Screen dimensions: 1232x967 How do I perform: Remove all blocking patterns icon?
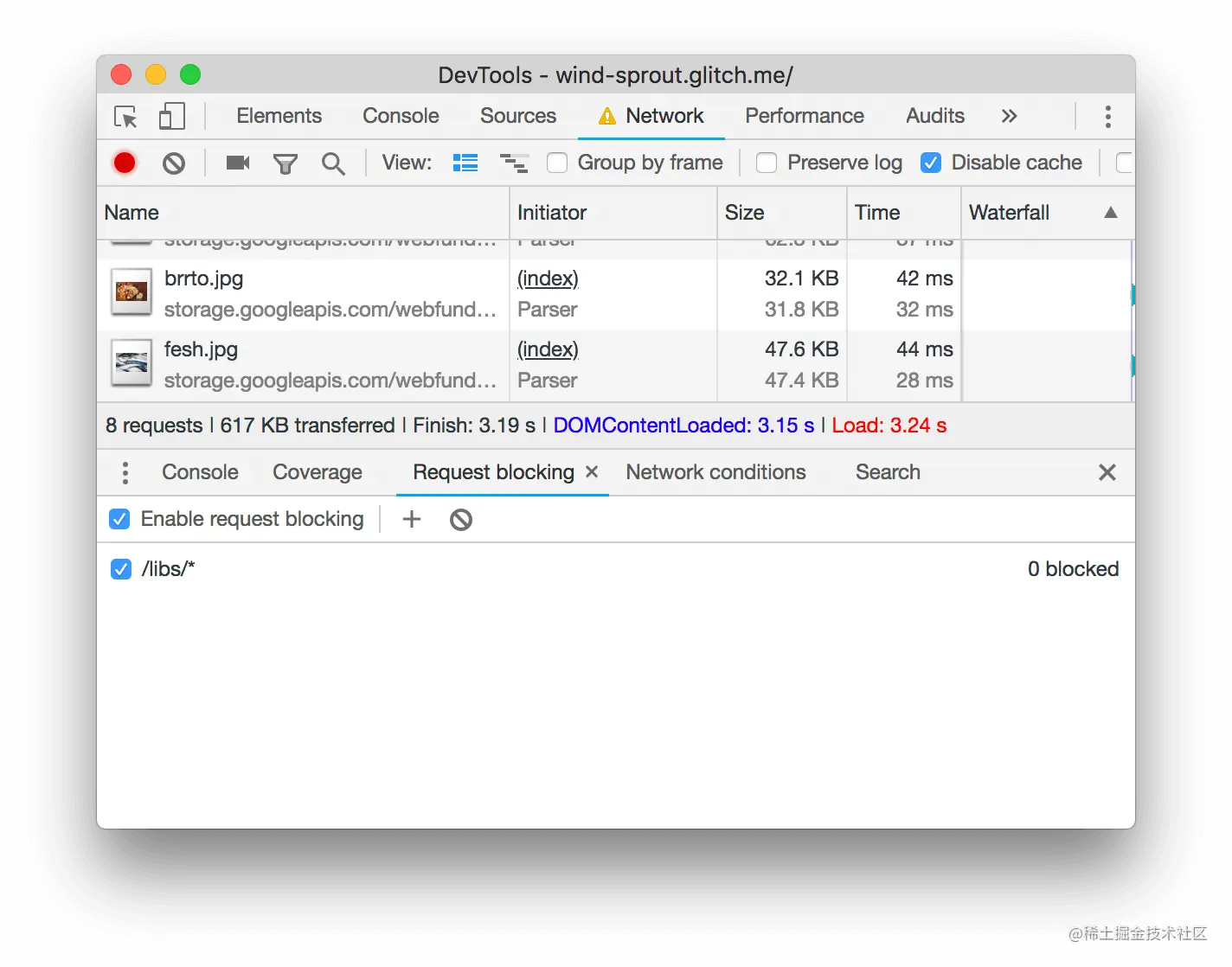[x=461, y=520]
